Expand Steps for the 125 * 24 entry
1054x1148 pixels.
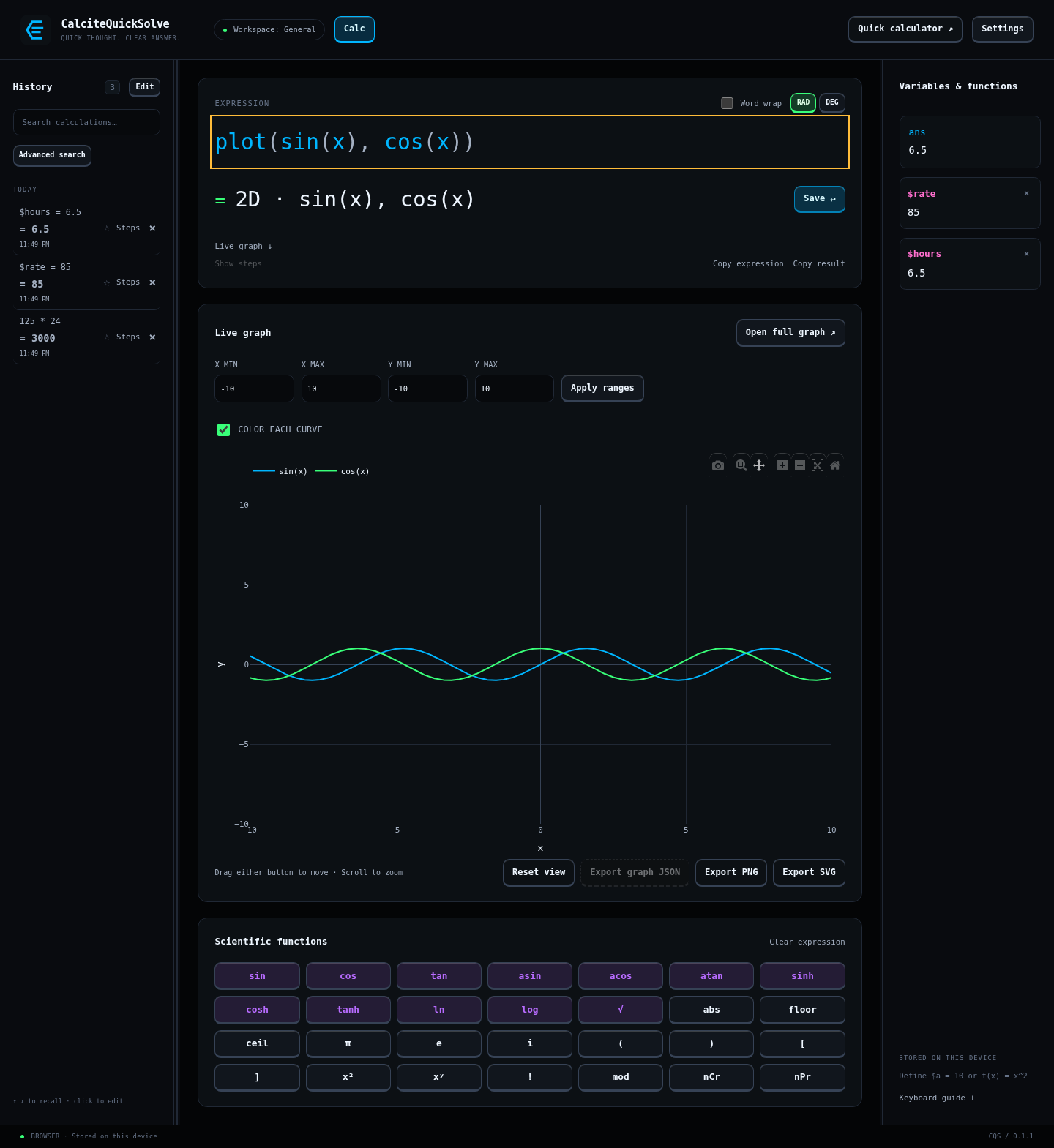(x=128, y=337)
